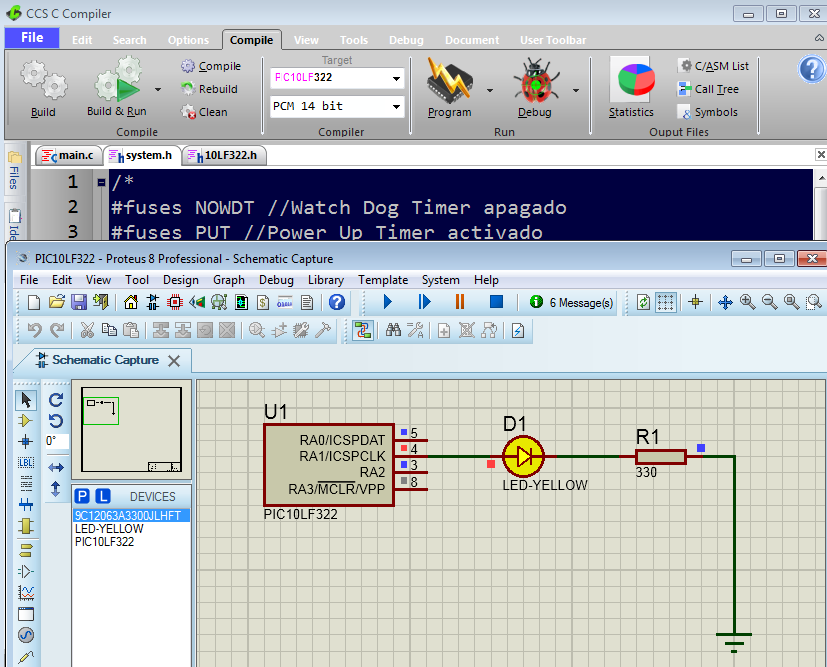The image size is (827, 667).
Task: Click the Cut scissors icon in Proteus
Action: click(87, 331)
